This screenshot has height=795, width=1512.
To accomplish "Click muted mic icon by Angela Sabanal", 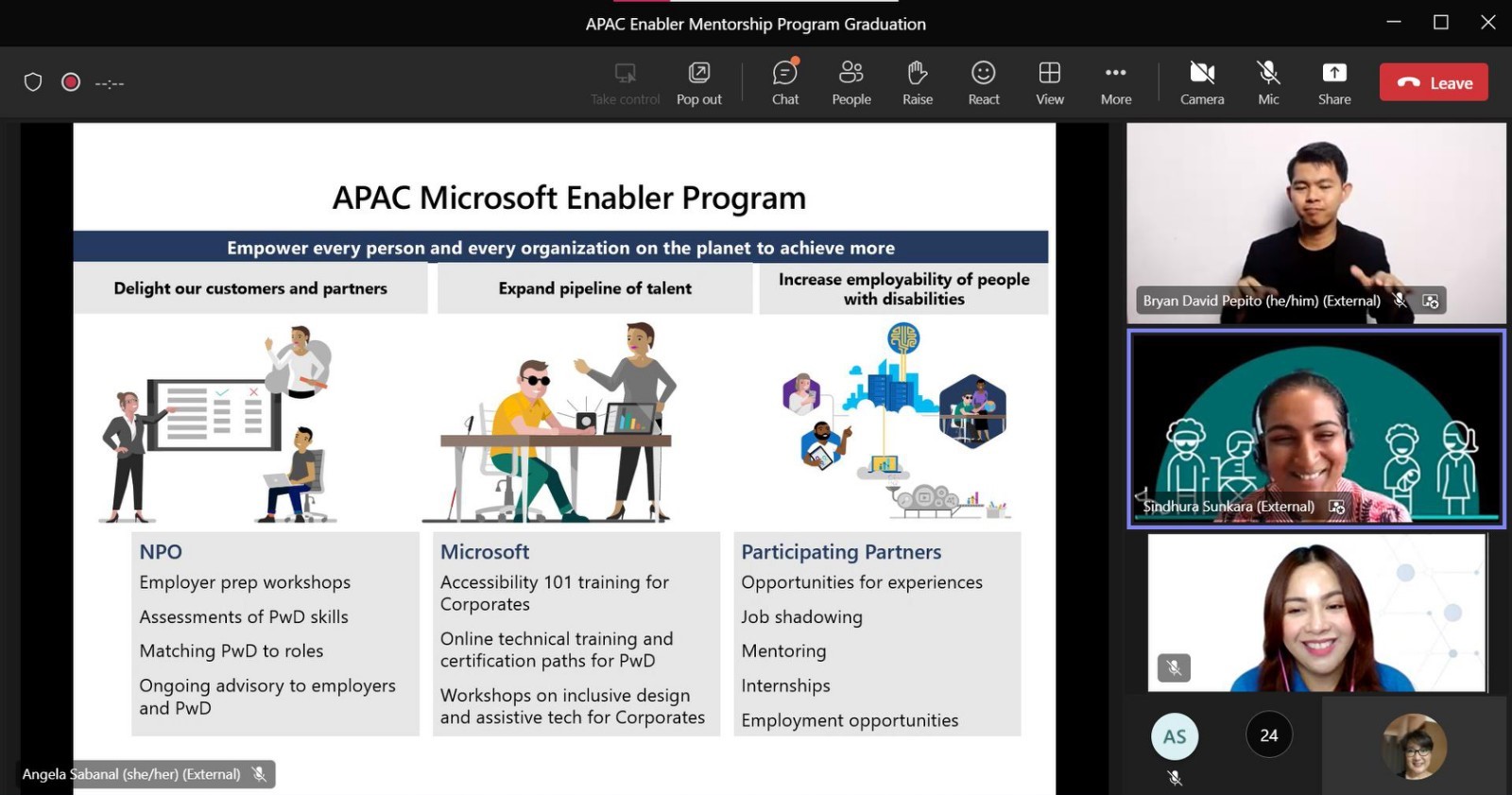I will pos(259,774).
